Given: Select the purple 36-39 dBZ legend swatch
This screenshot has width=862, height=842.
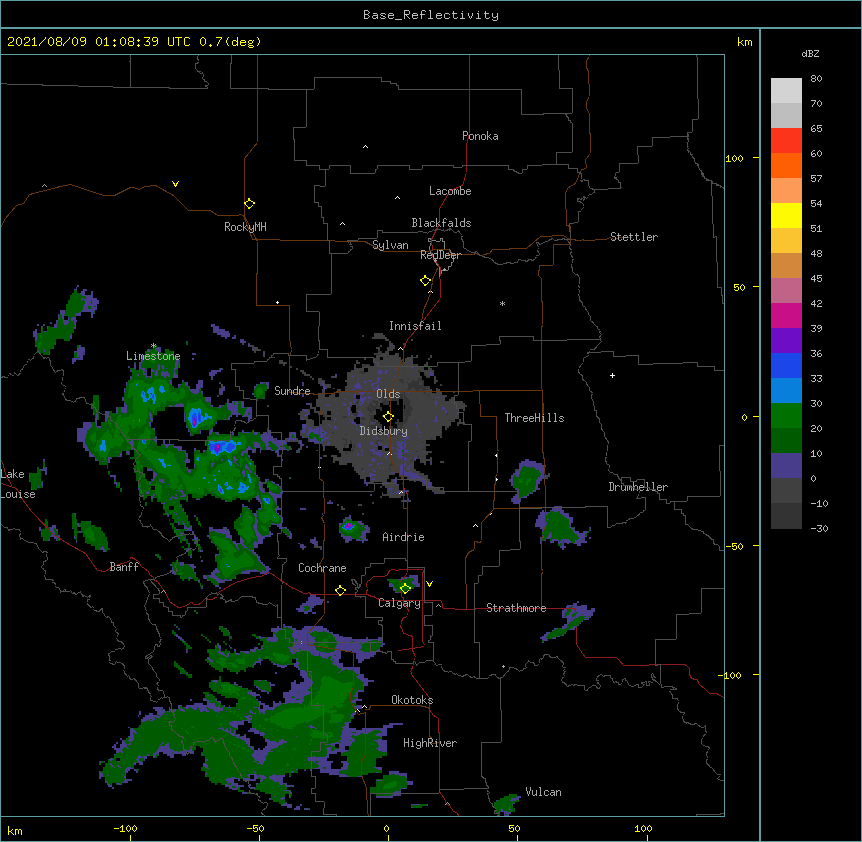Looking at the screenshot, I should click(x=786, y=341).
